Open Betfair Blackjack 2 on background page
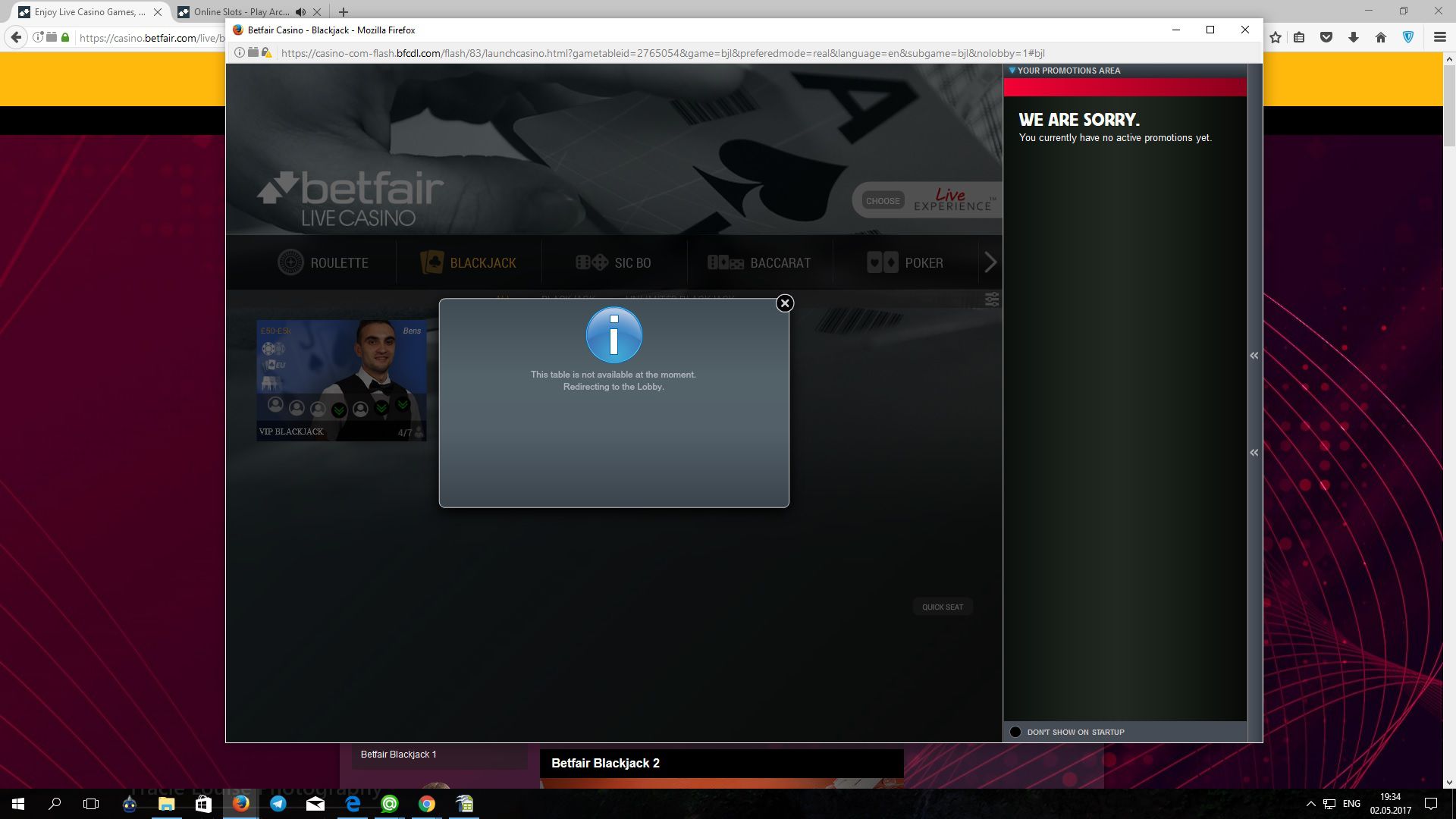This screenshot has height=819, width=1456. tap(606, 764)
